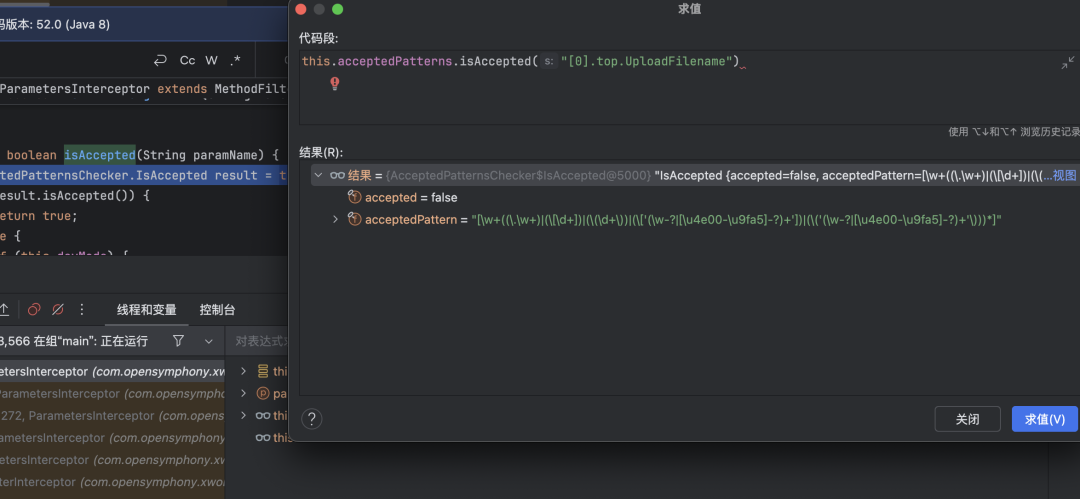Click the field icon beside accepted = false
Viewport: 1080px width, 499px height.
coord(355,198)
